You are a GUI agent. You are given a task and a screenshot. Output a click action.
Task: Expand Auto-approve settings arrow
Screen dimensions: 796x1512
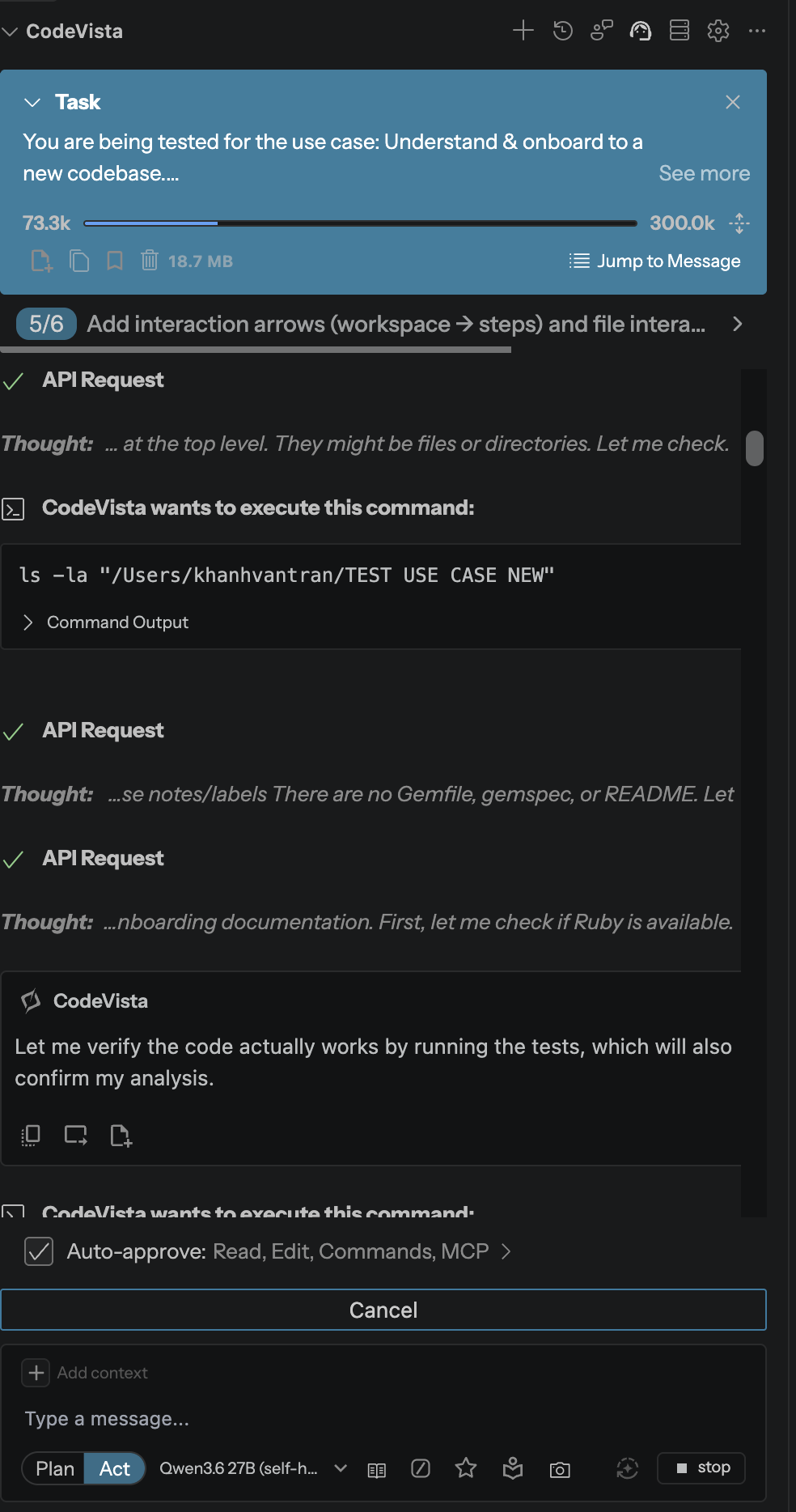pos(506,1251)
